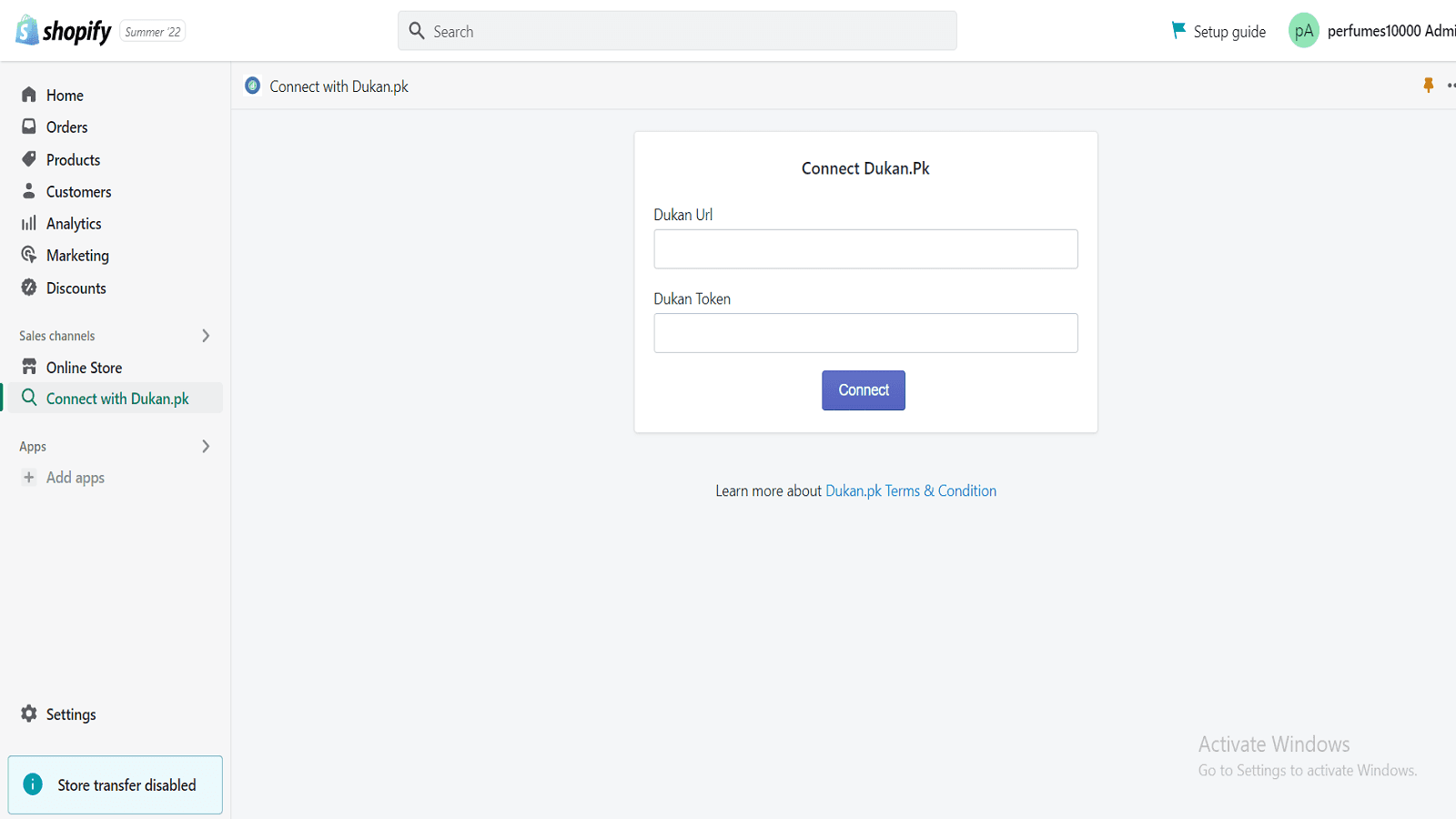Select Connect with Dukan.pk in sidebar
This screenshot has height=819, width=1456.
(117, 398)
